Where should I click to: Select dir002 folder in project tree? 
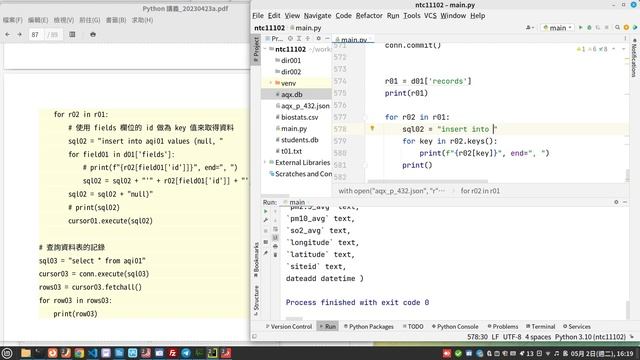tap(291, 72)
